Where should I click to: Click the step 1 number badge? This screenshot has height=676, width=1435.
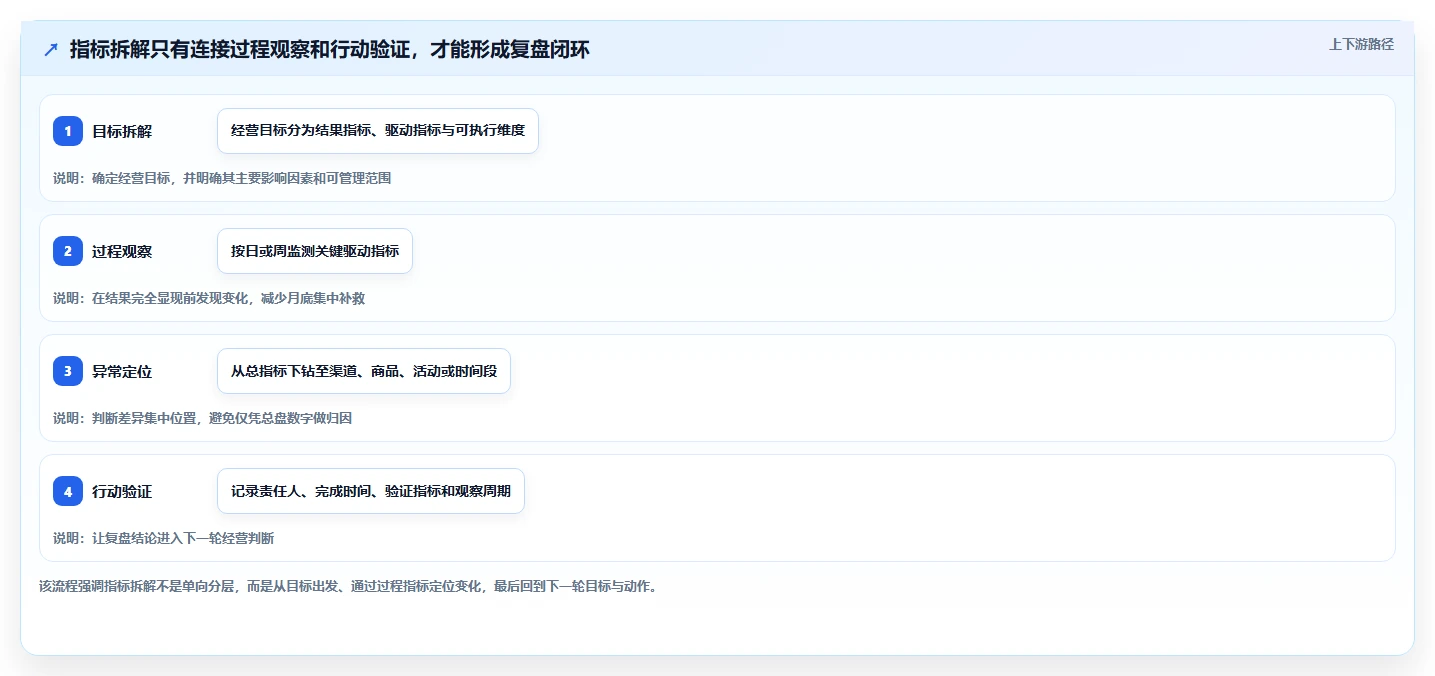pos(68,131)
